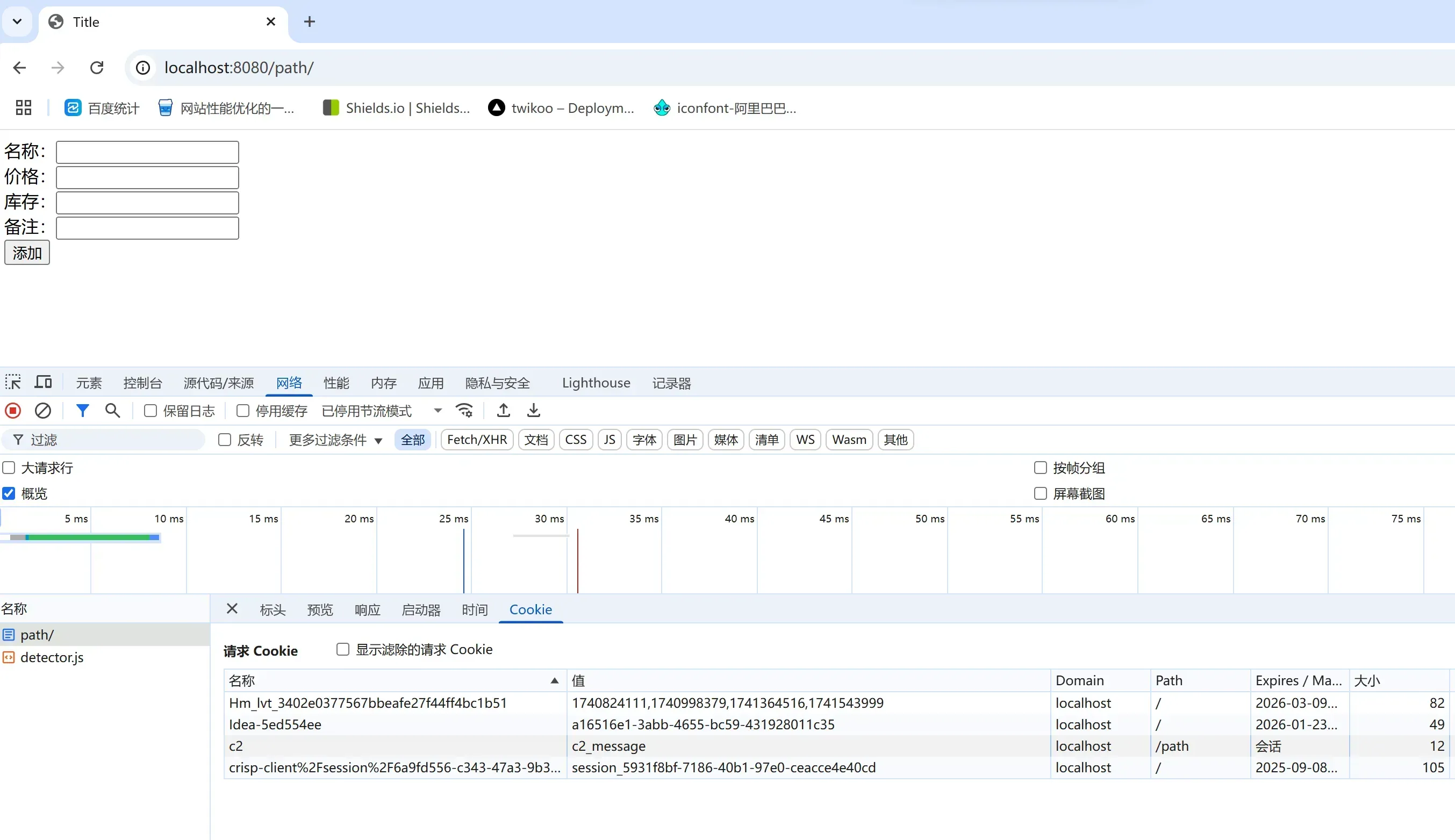Click the 添加 button
The height and width of the screenshot is (840, 1455).
[27, 253]
